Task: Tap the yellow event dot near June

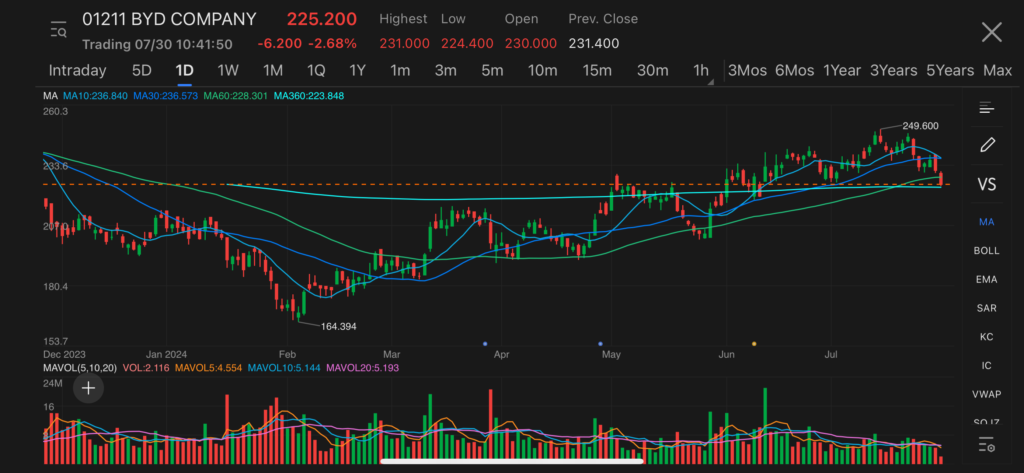Action: pyautogui.click(x=753, y=343)
